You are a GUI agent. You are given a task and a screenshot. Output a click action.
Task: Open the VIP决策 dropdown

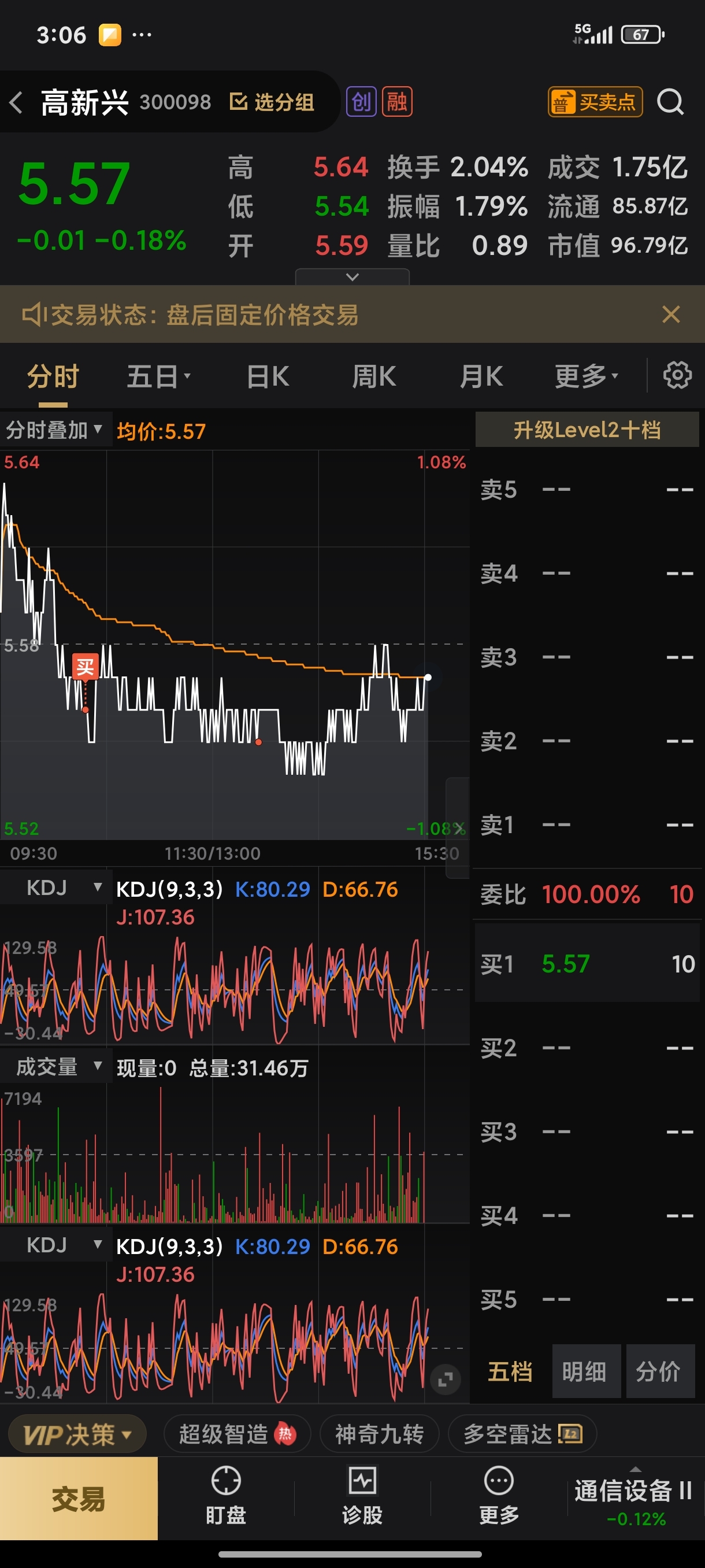click(x=77, y=1434)
